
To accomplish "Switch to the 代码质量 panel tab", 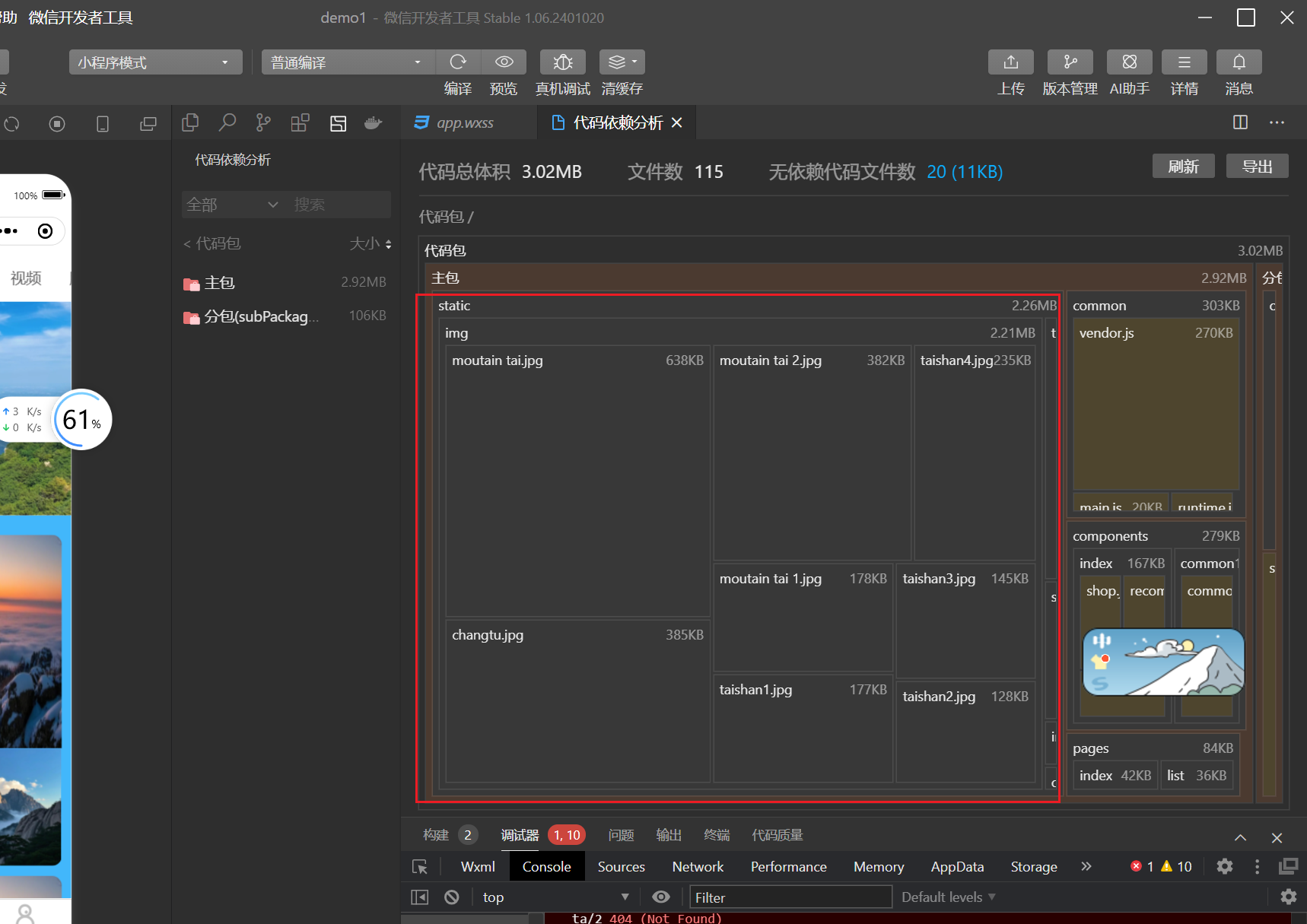I will tap(778, 835).
